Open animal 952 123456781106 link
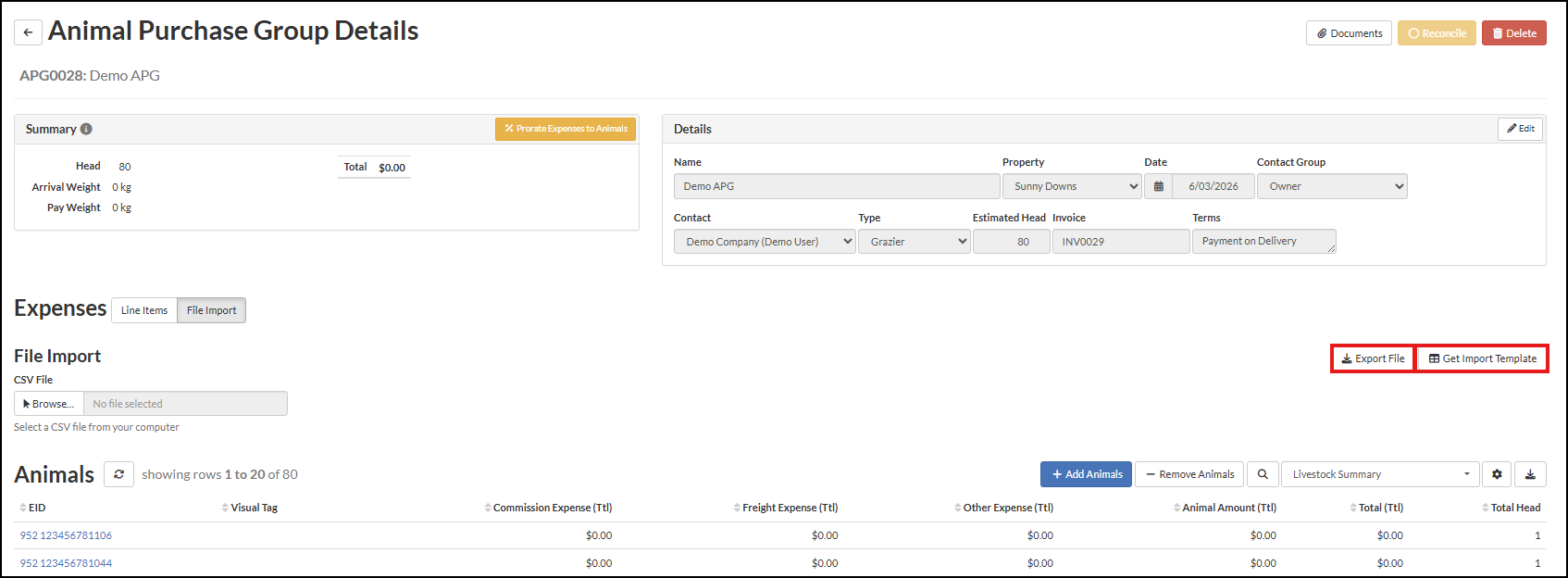The width and height of the screenshot is (1568, 578). click(x=66, y=535)
